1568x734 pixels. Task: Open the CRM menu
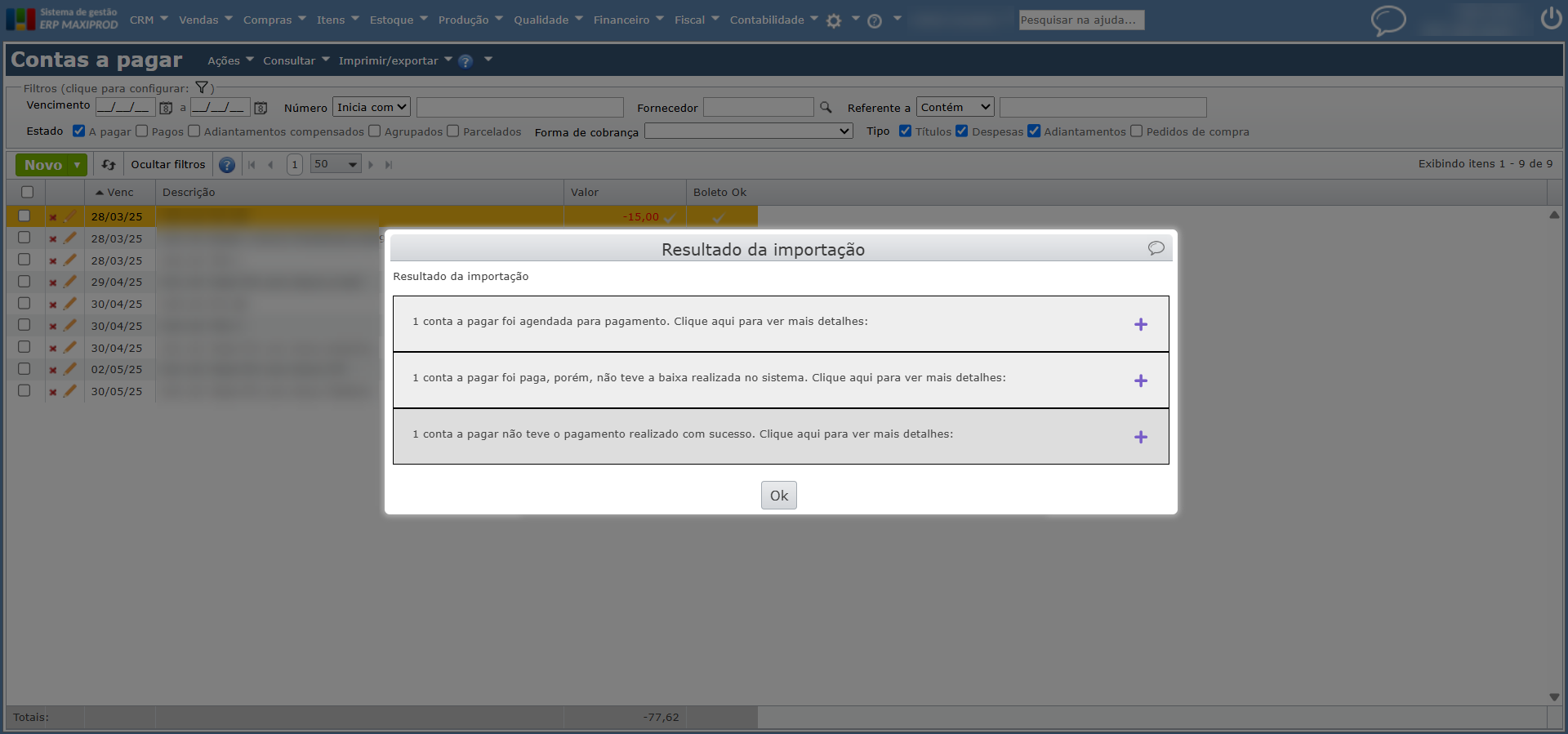pos(149,20)
